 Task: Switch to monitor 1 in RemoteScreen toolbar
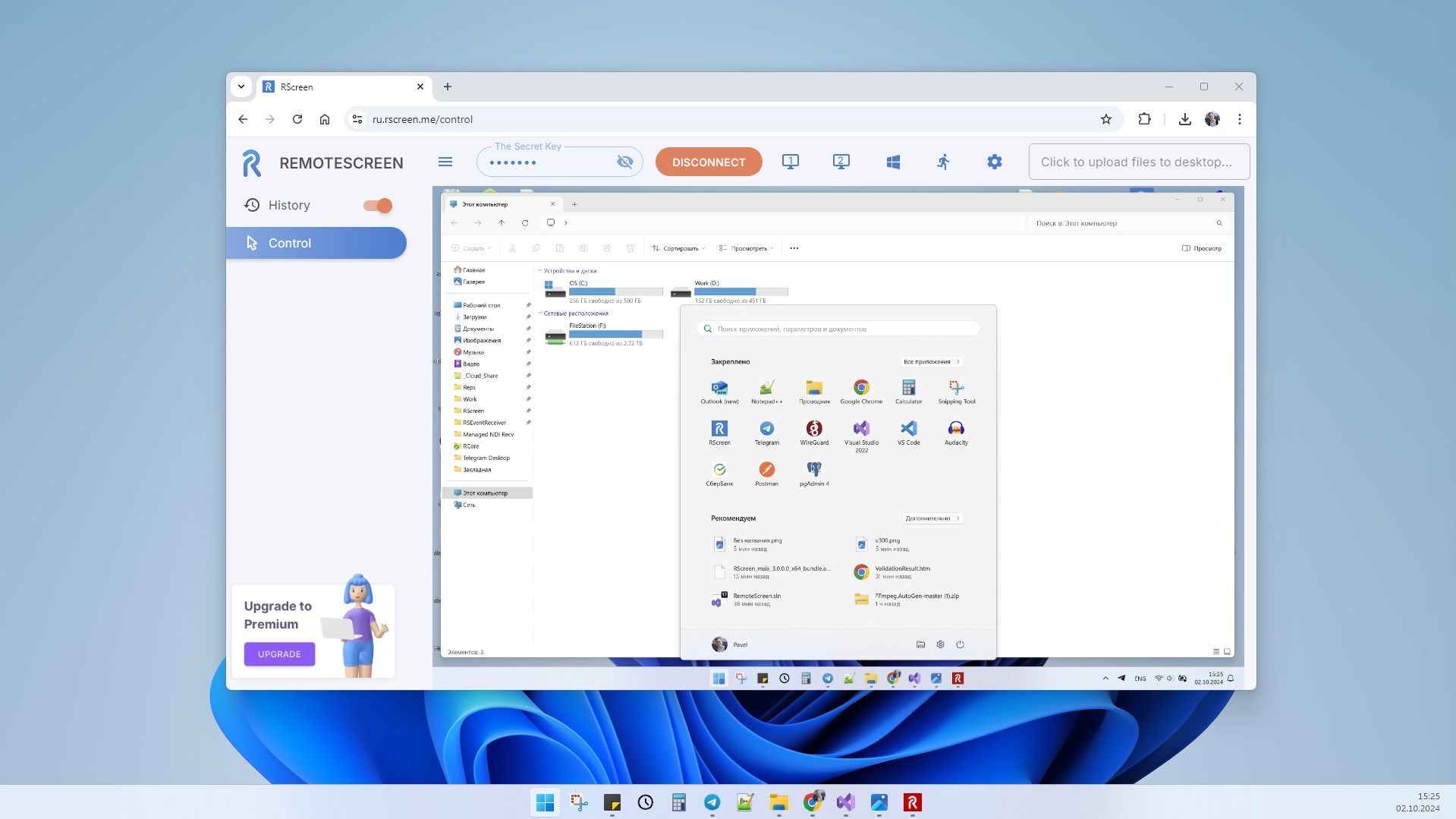click(790, 162)
